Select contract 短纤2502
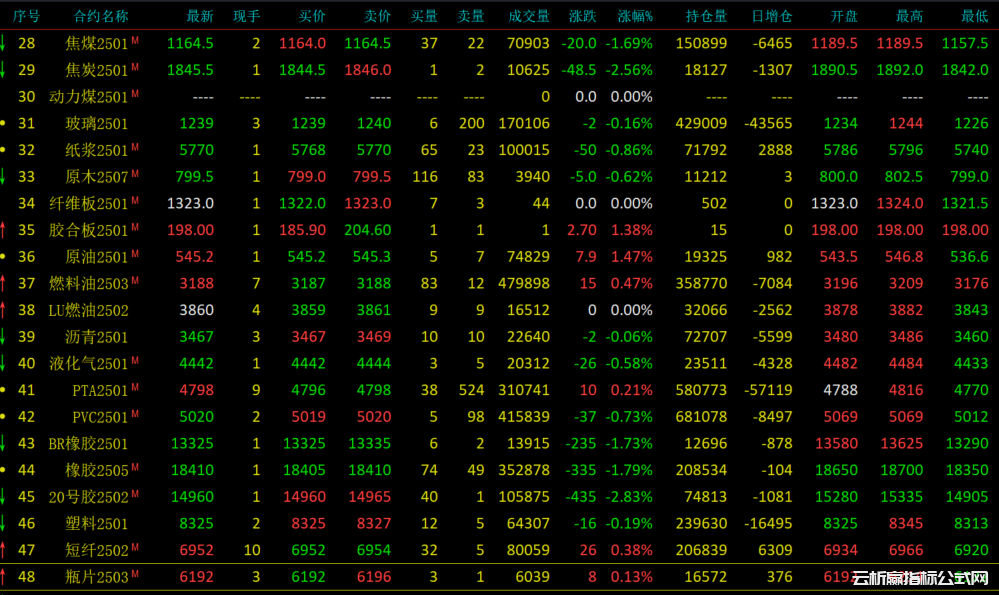999x595 pixels. [96, 550]
